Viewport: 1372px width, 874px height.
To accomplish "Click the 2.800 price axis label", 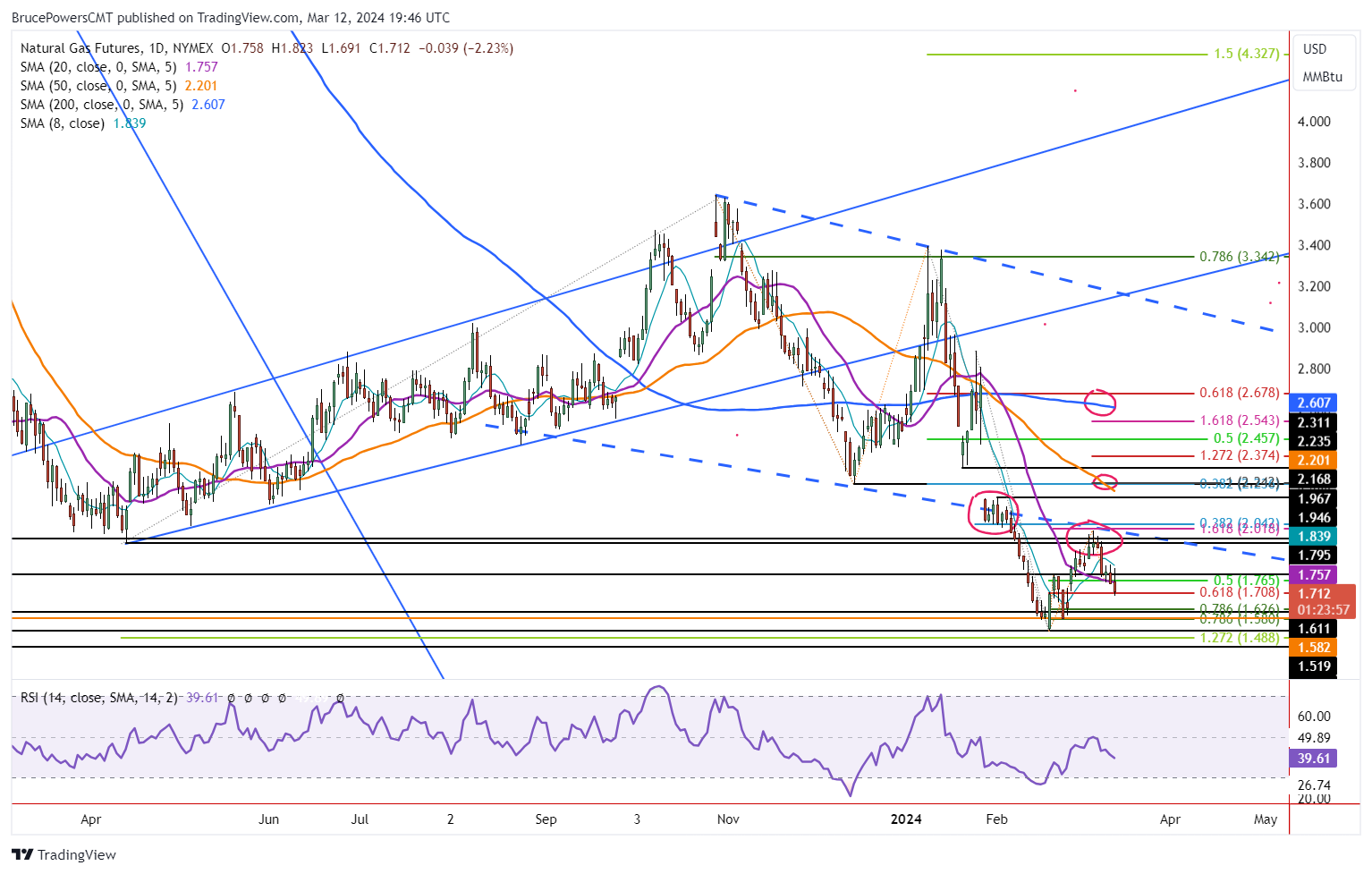I will point(1314,369).
